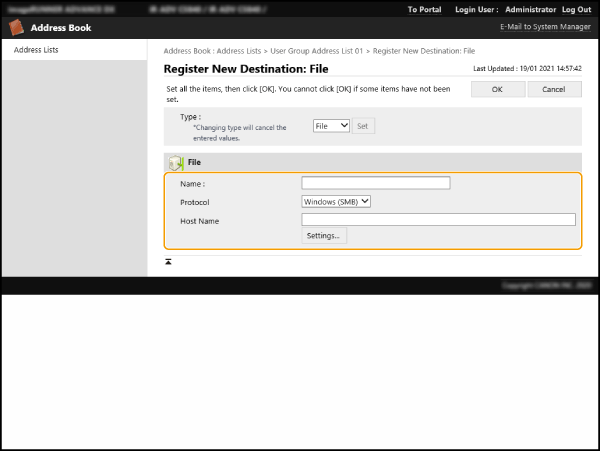Click into the Host Name field
The height and width of the screenshot is (451, 600).
(438, 220)
